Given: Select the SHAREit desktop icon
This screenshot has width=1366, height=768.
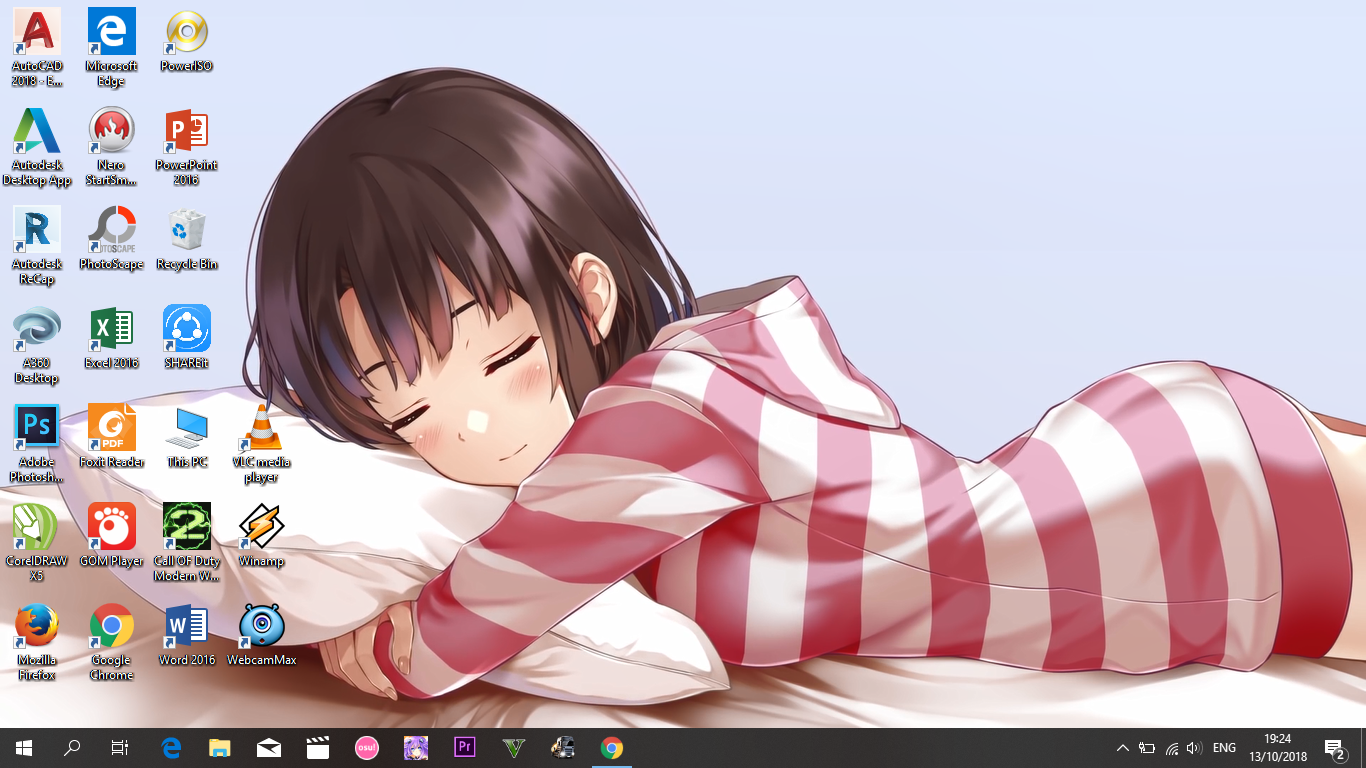Looking at the screenshot, I should point(187,337).
